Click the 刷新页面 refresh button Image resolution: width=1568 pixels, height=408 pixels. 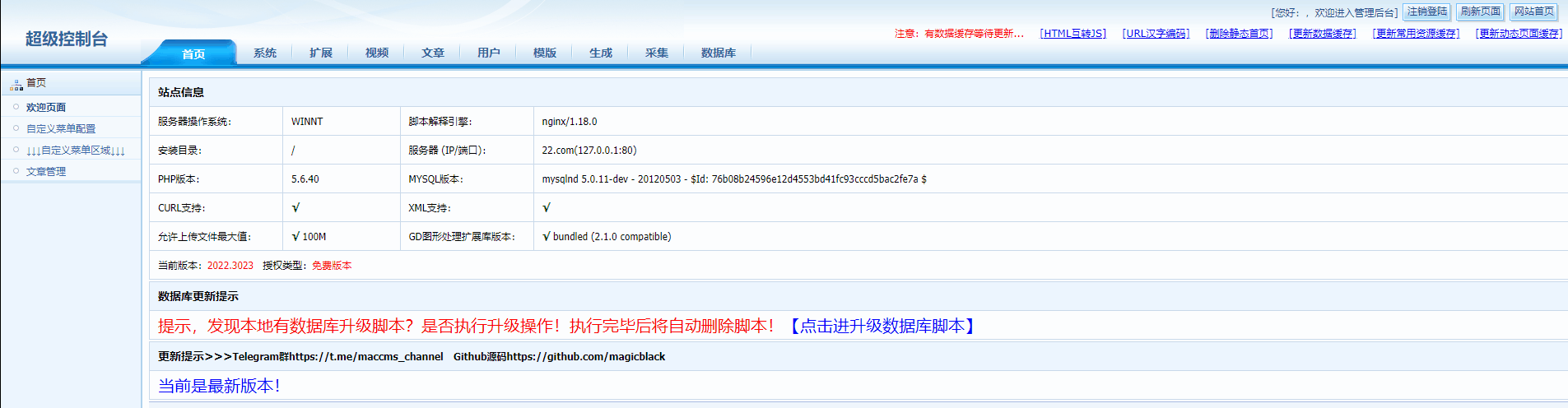(x=1481, y=12)
